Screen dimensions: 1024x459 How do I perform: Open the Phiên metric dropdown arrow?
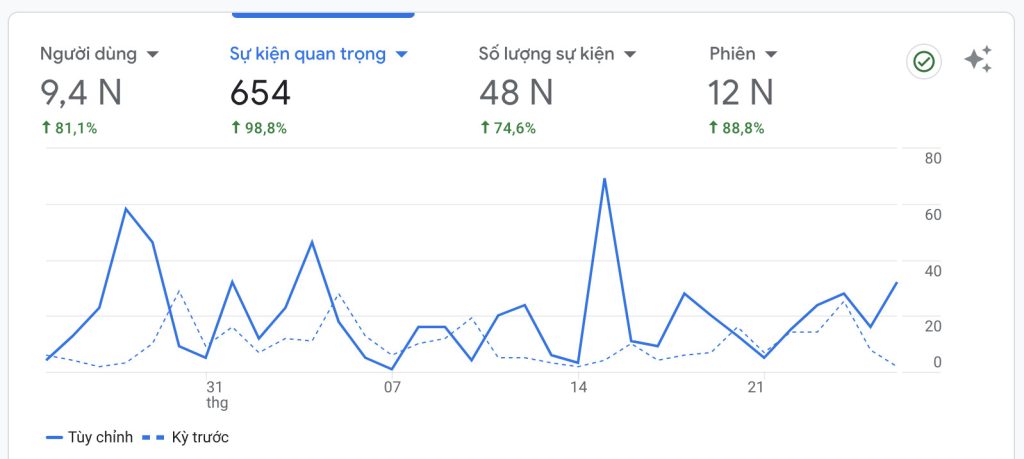pyautogui.click(x=771, y=54)
